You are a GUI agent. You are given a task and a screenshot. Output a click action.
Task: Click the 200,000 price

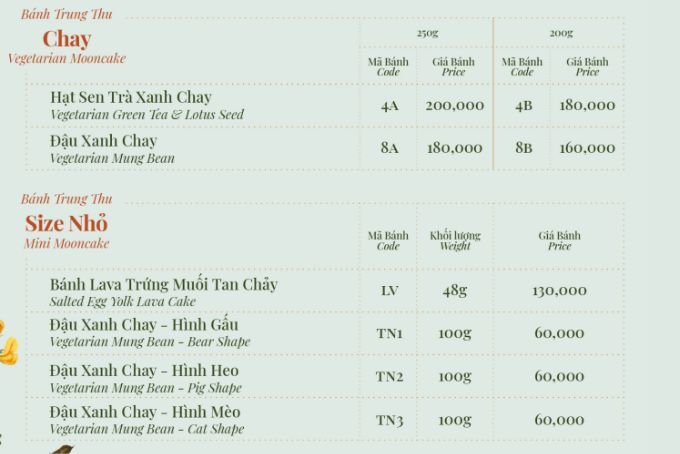point(454,105)
